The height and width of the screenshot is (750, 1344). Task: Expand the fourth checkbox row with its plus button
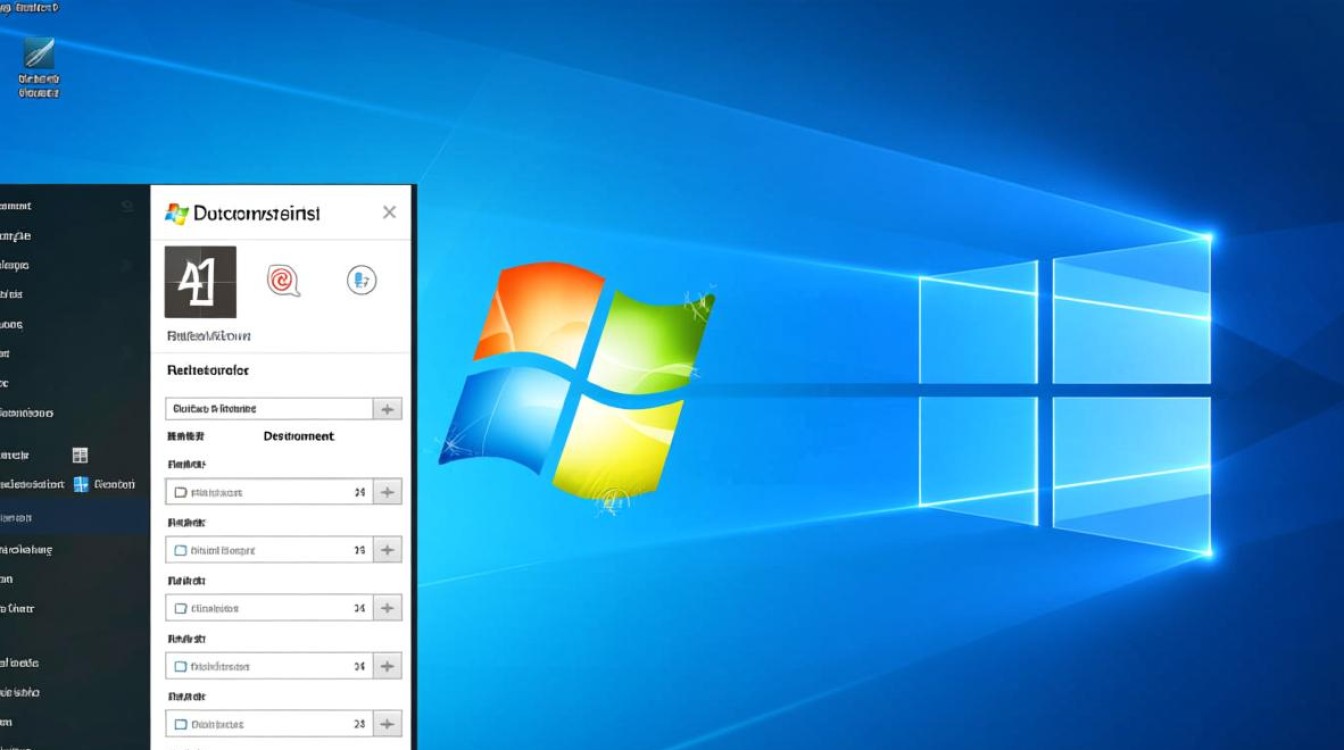(x=387, y=666)
